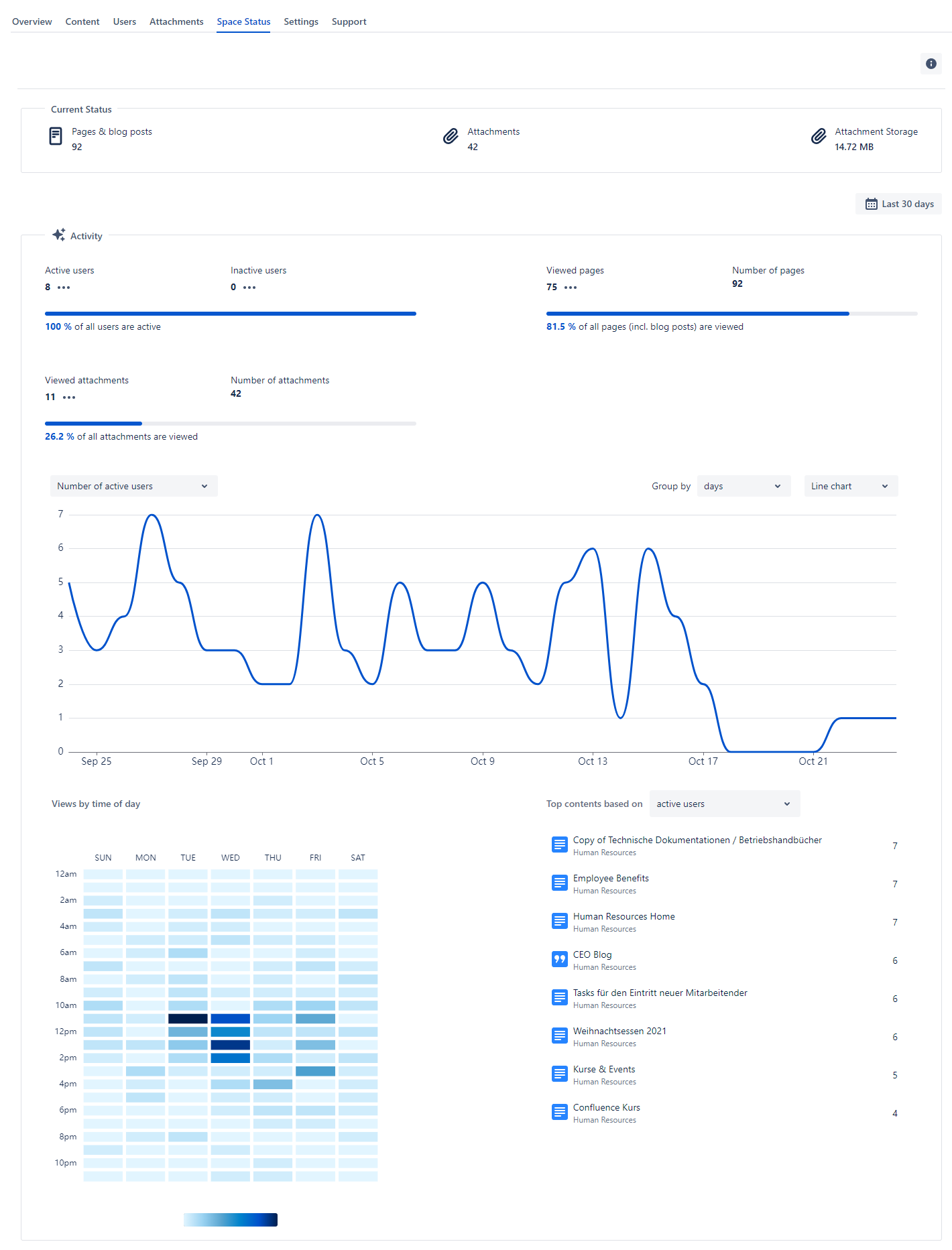
Task: Click the heatmap color gradient legend
Action: pyautogui.click(x=230, y=1220)
